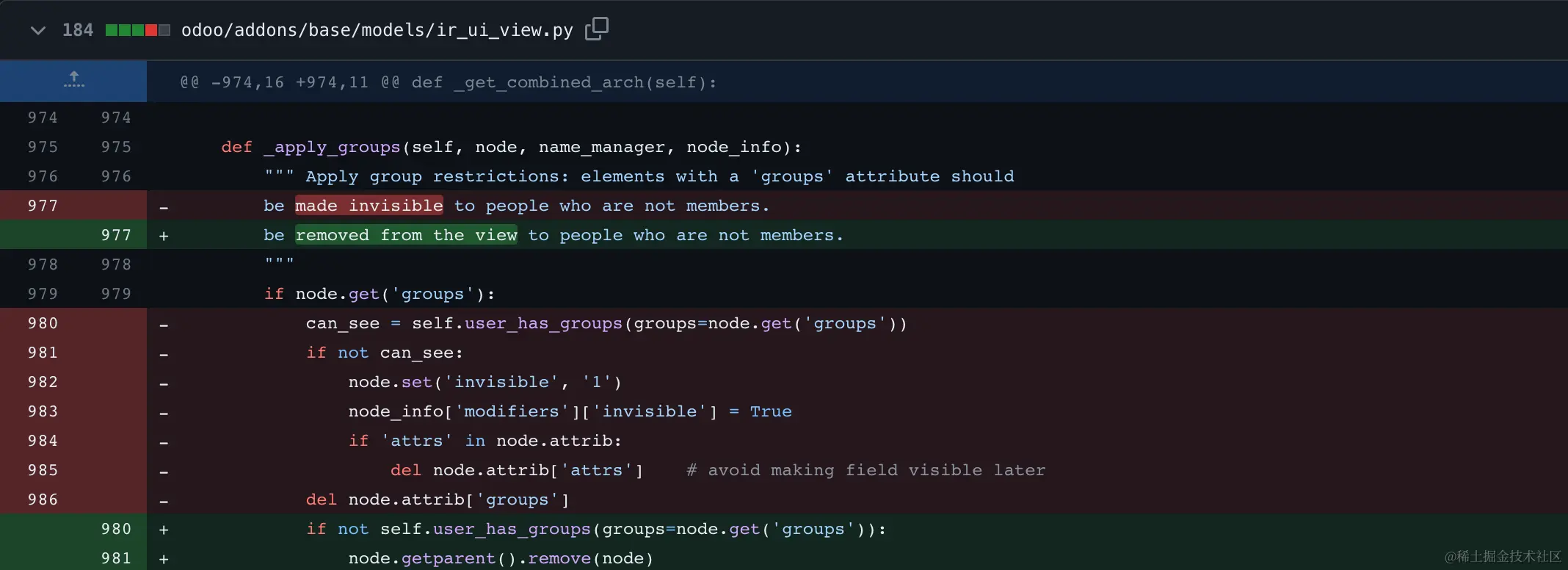Click the deleted line node.set('invisible', '1')

pos(485,382)
